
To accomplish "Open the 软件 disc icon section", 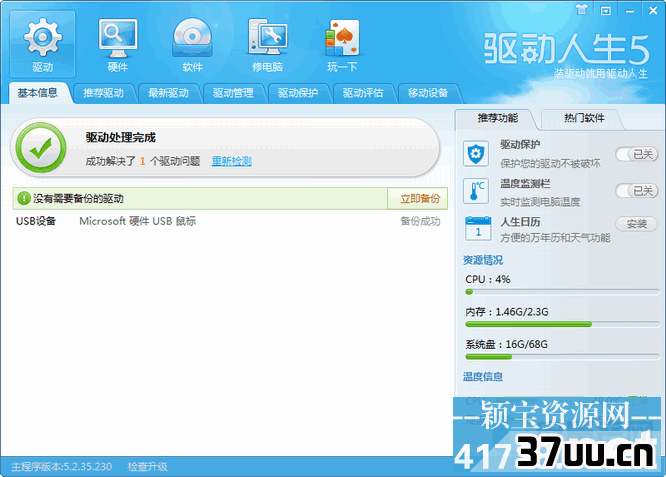I will pos(192,45).
